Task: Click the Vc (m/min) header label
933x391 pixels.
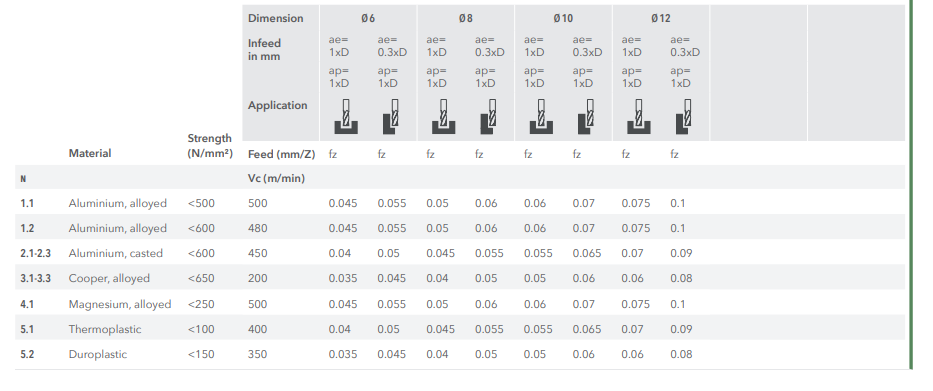Action: pyautogui.click(x=276, y=179)
